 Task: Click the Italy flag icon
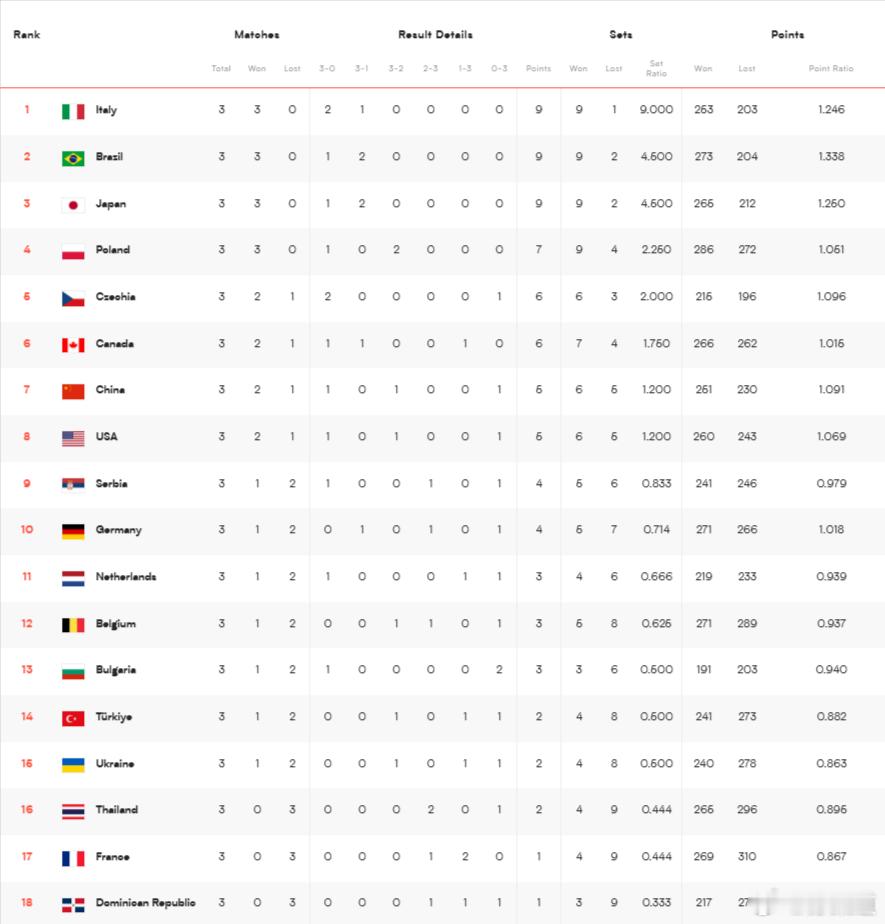73,111
